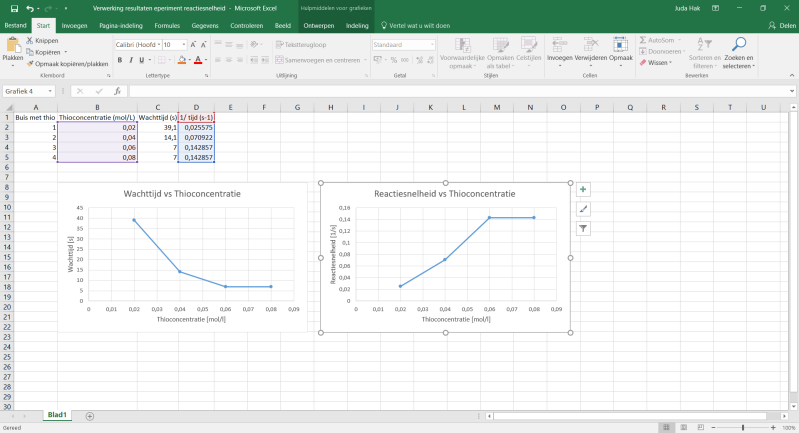
Task: Switch to the Invoegen ribbon tab
Action: click(x=74, y=25)
